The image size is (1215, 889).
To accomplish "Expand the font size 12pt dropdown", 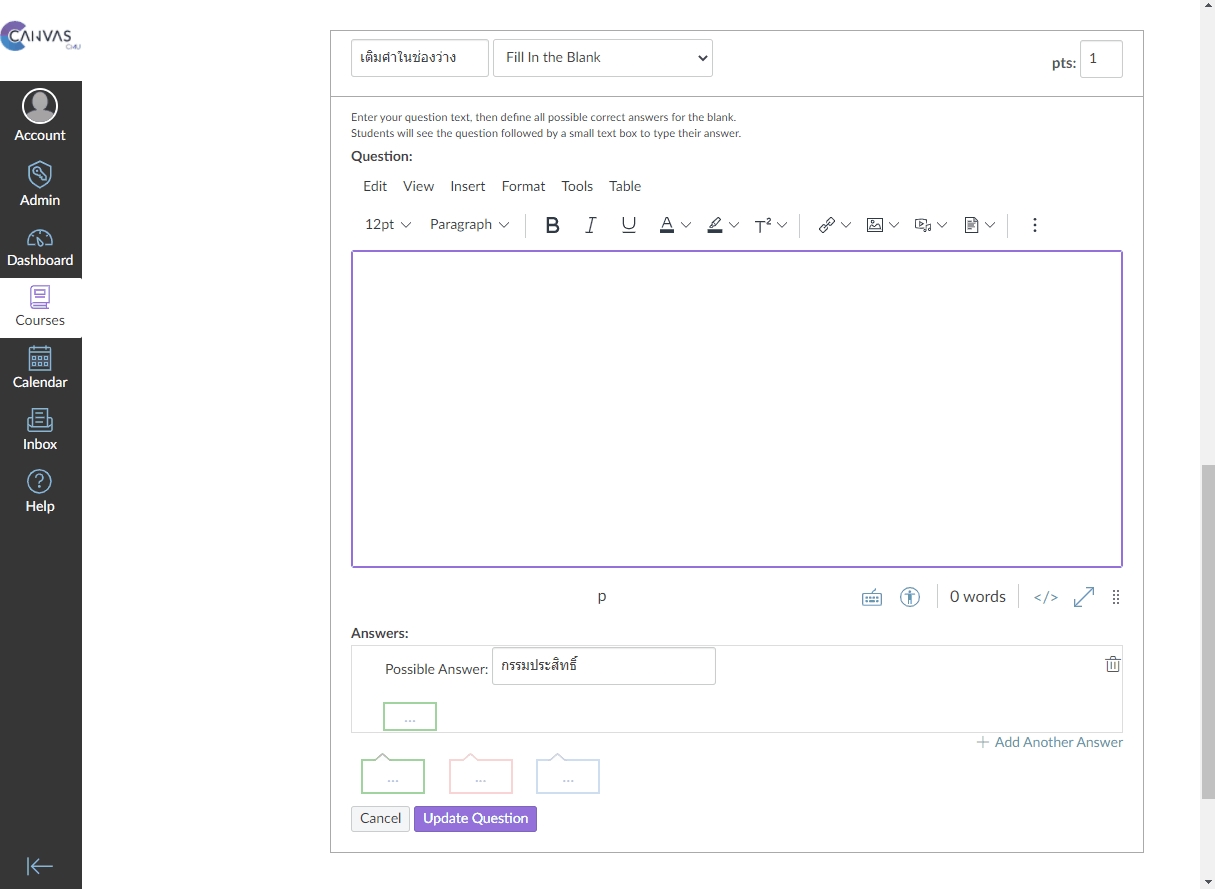I will tap(387, 225).
